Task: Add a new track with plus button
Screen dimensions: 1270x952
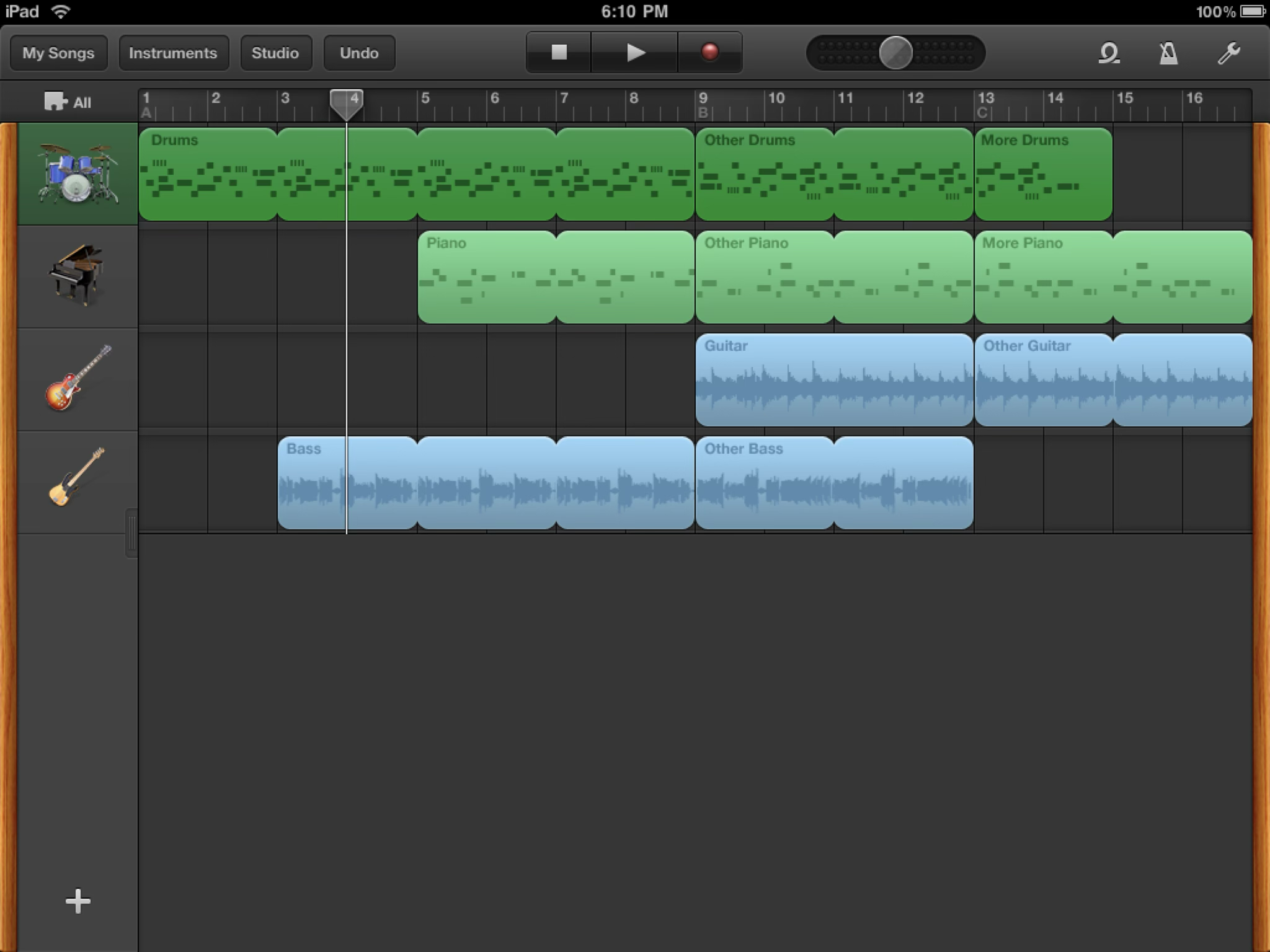Action: tap(78, 901)
